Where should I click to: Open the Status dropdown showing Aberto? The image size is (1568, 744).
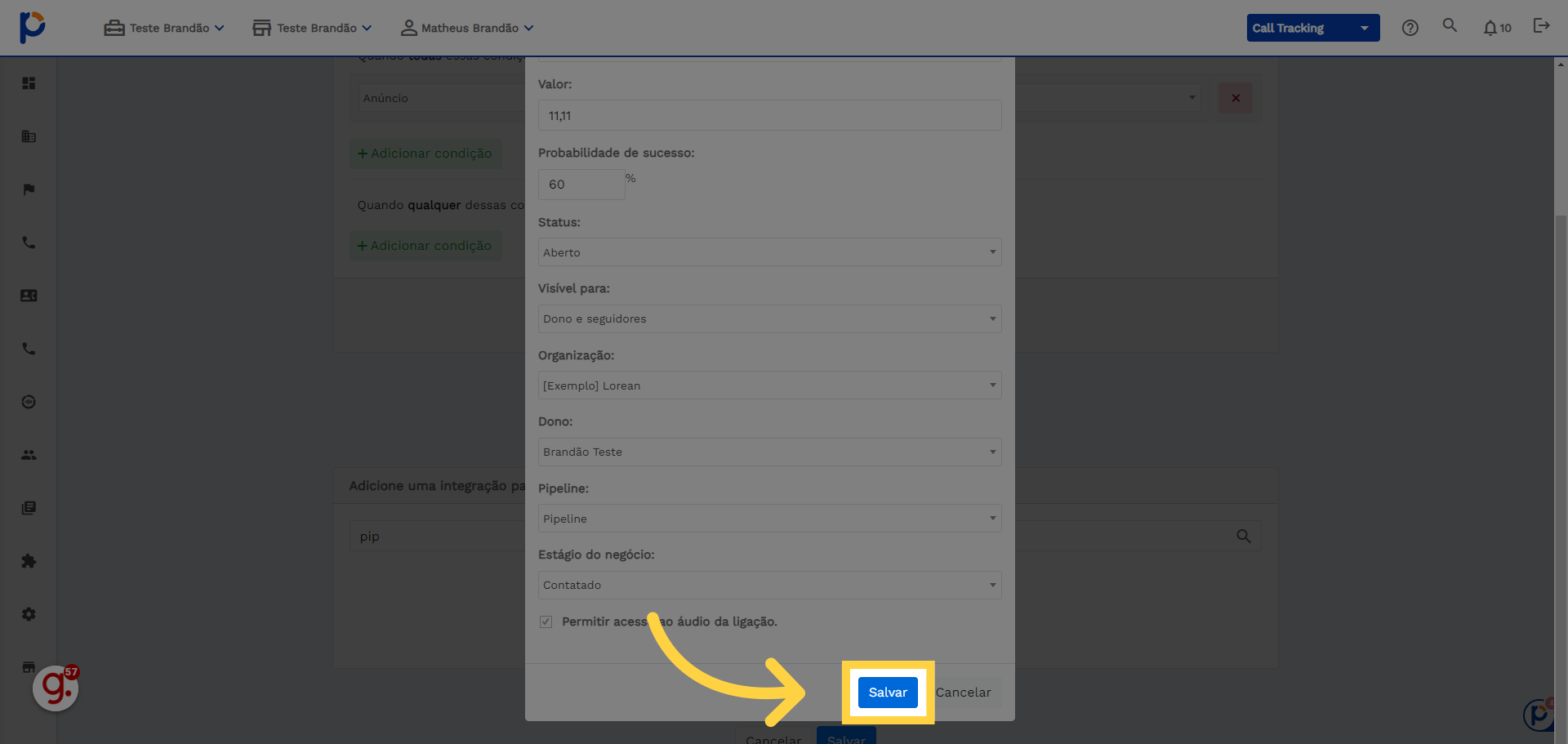769,252
